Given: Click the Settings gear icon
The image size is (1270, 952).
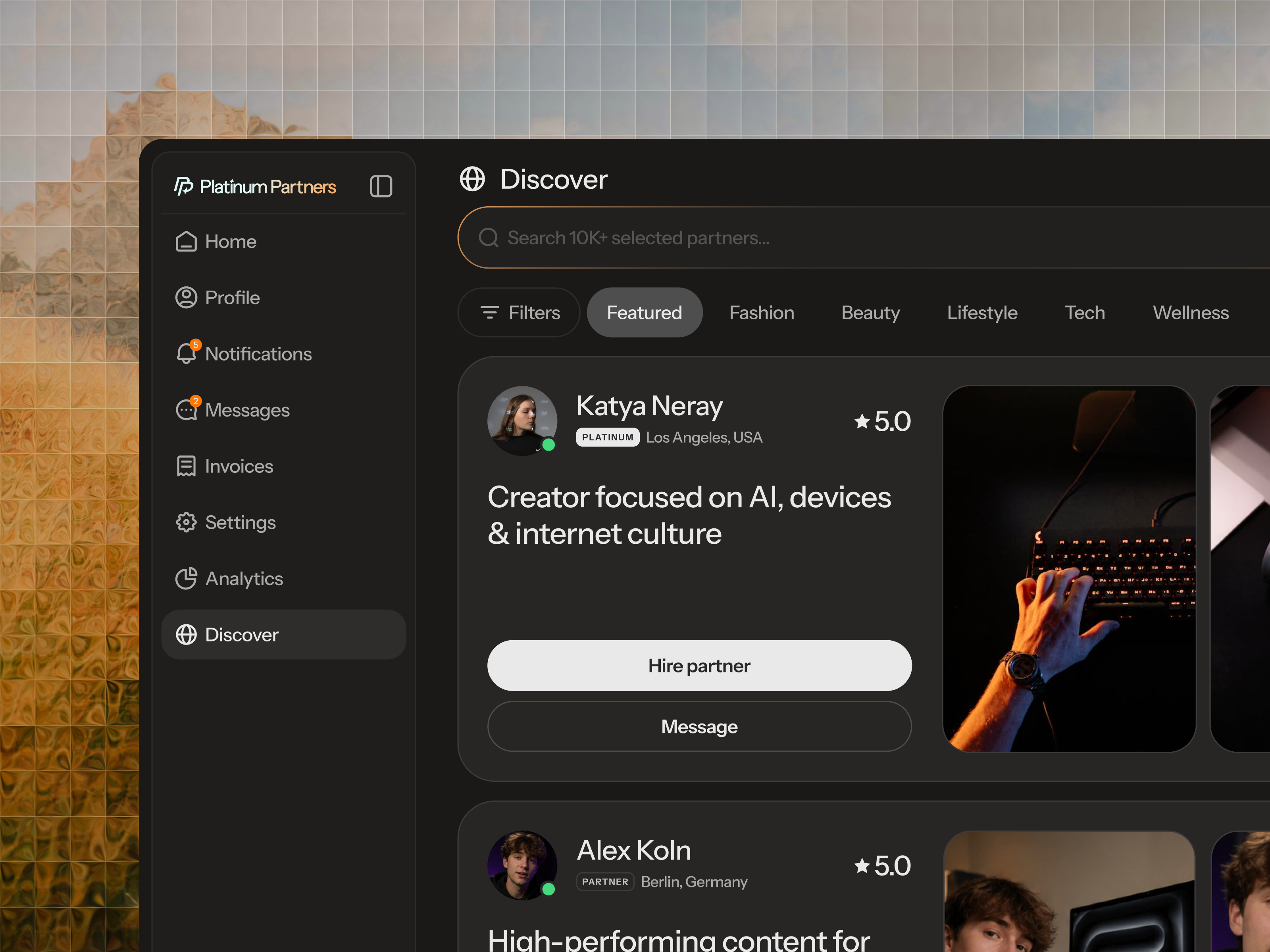Looking at the screenshot, I should pos(186,522).
